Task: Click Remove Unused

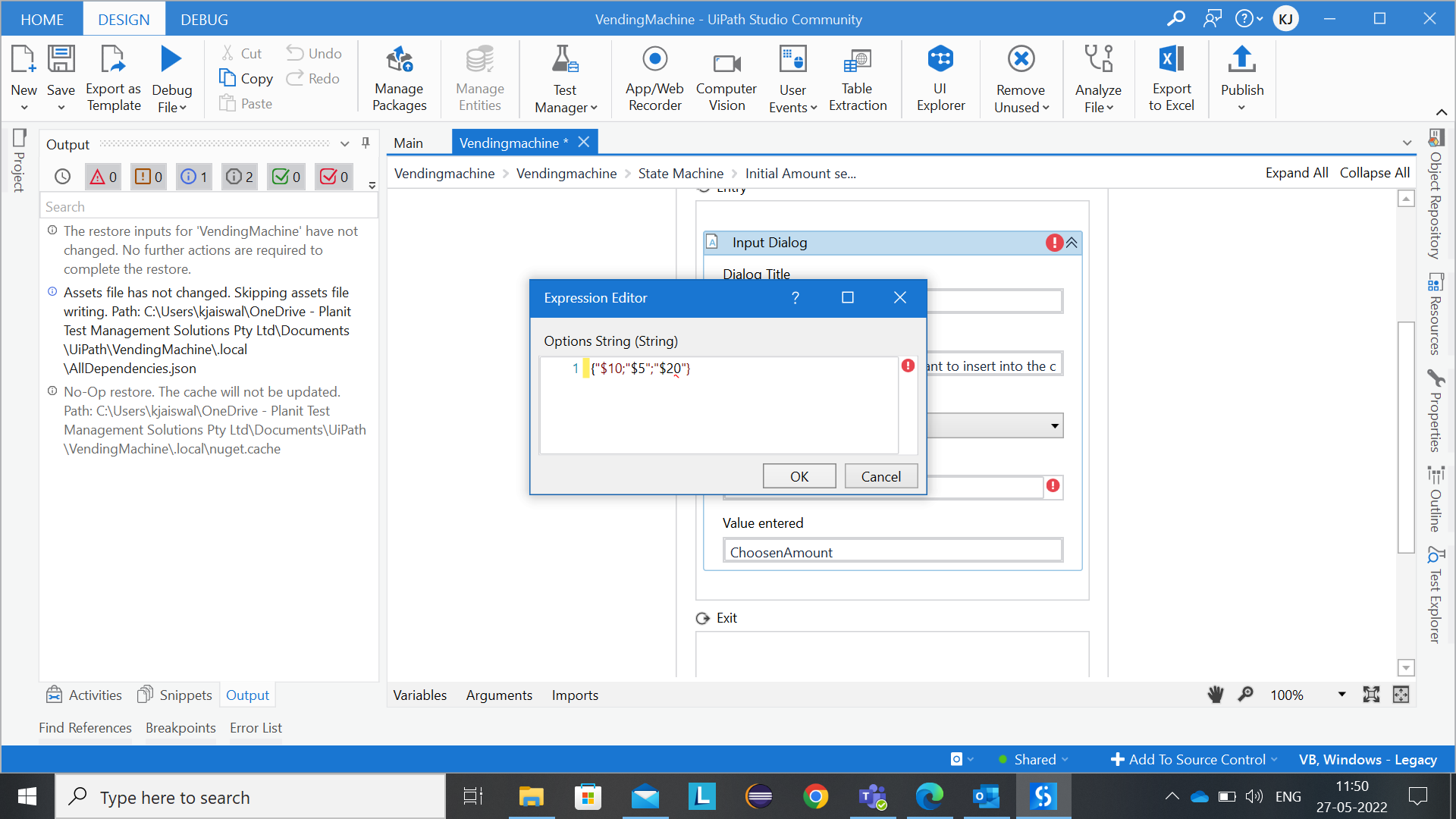Action: [1021, 78]
